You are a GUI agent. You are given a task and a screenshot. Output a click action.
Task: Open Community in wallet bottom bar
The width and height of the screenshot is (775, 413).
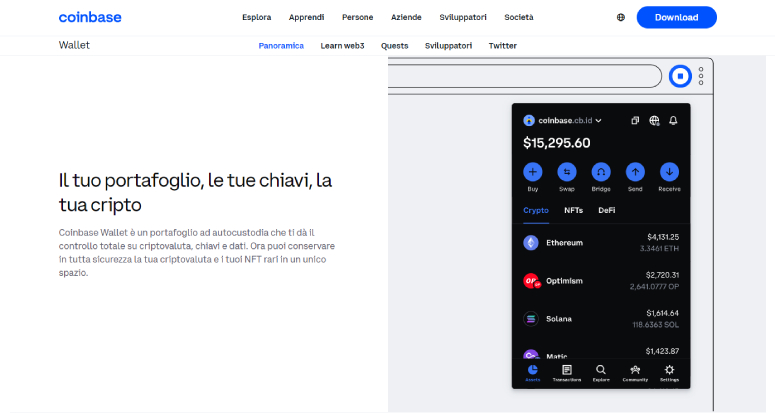pyautogui.click(x=635, y=373)
